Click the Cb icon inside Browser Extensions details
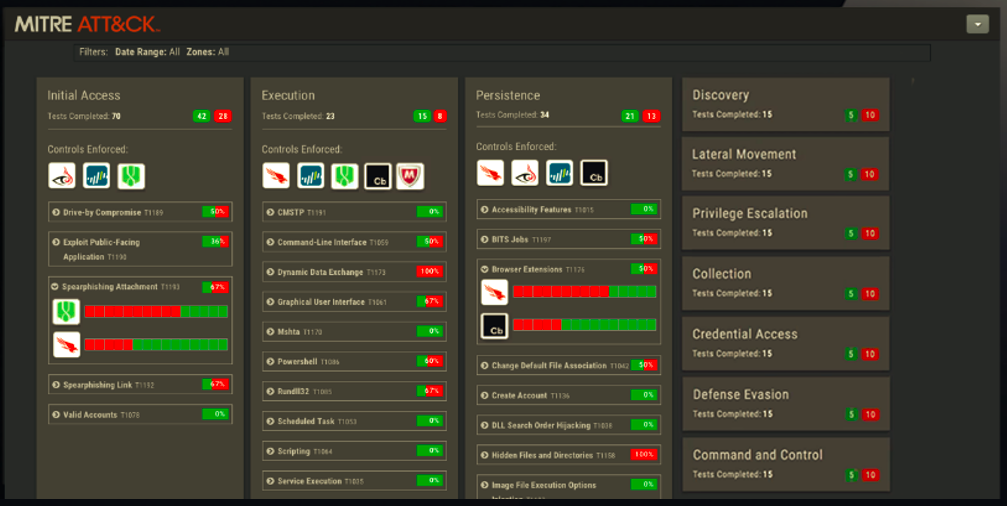The image size is (1007, 506). [495, 326]
